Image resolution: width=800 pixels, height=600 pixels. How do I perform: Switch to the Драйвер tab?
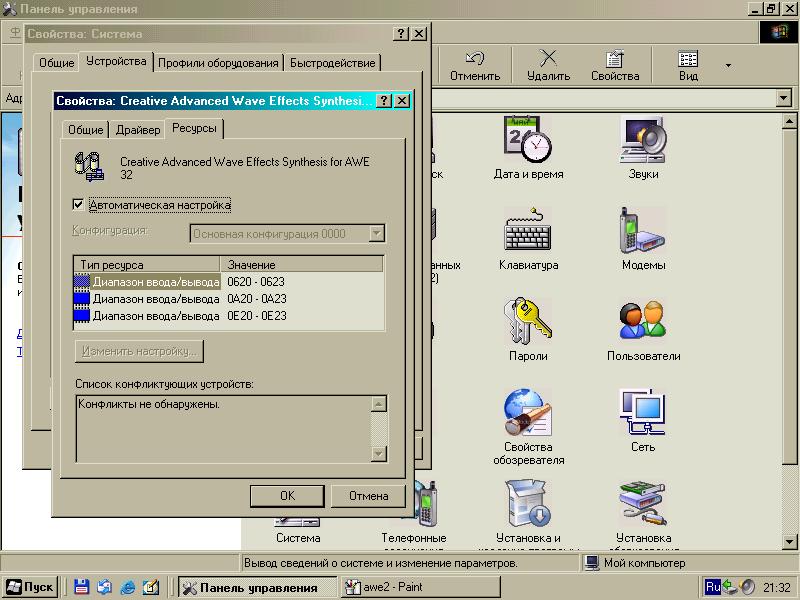(138, 130)
